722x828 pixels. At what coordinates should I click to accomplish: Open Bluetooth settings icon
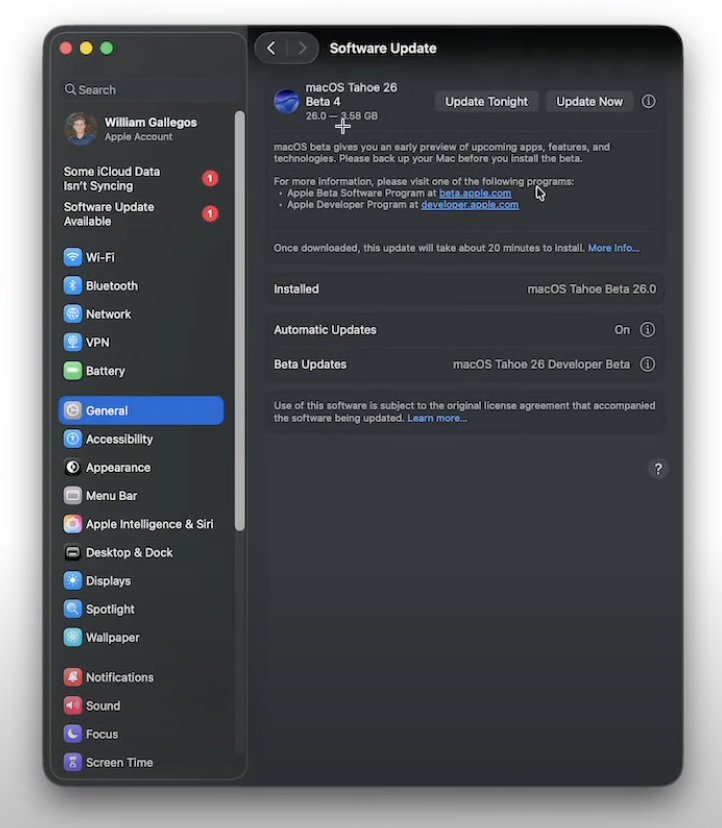73,286
